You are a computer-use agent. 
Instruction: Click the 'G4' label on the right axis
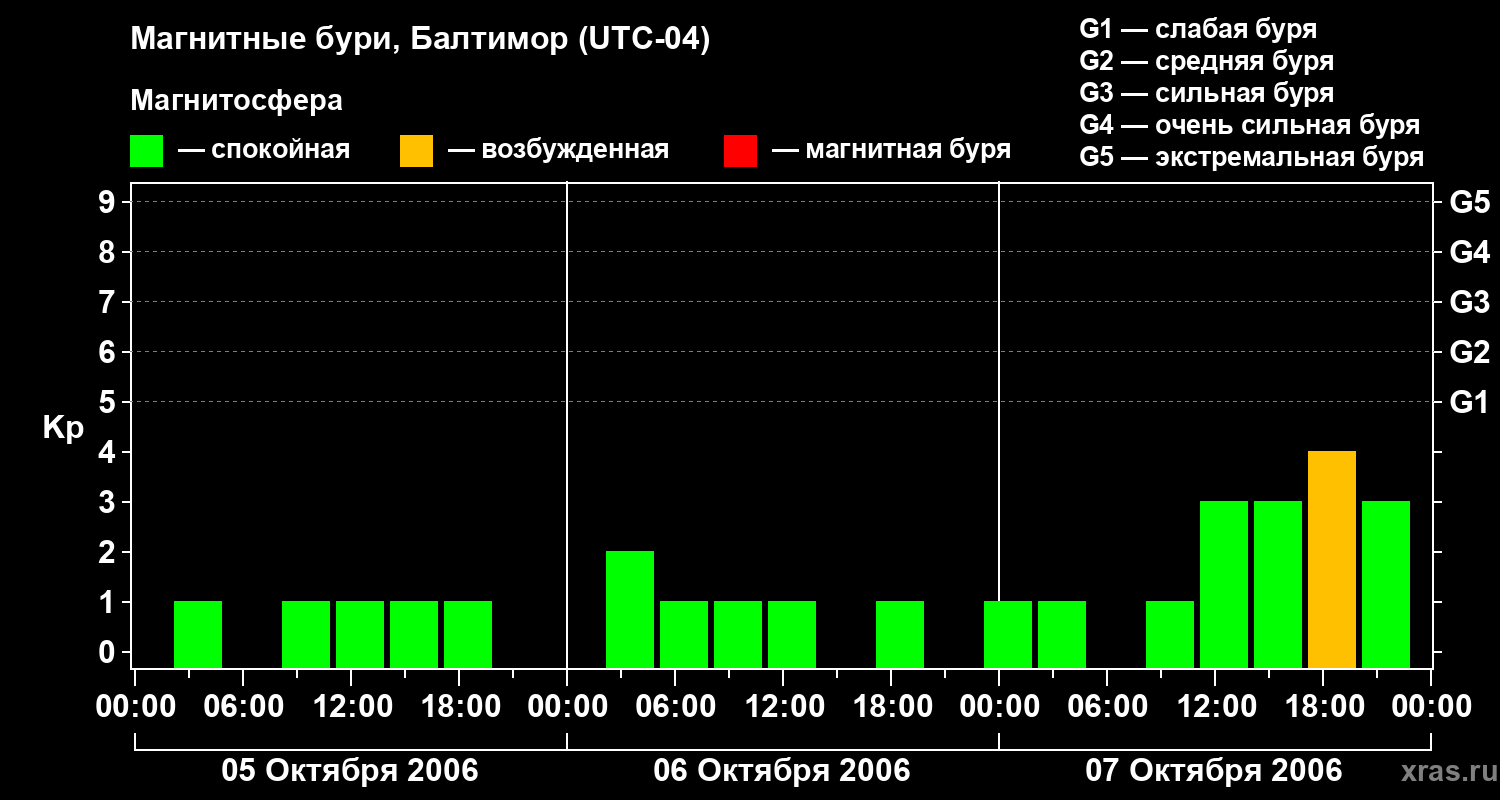1470,252
